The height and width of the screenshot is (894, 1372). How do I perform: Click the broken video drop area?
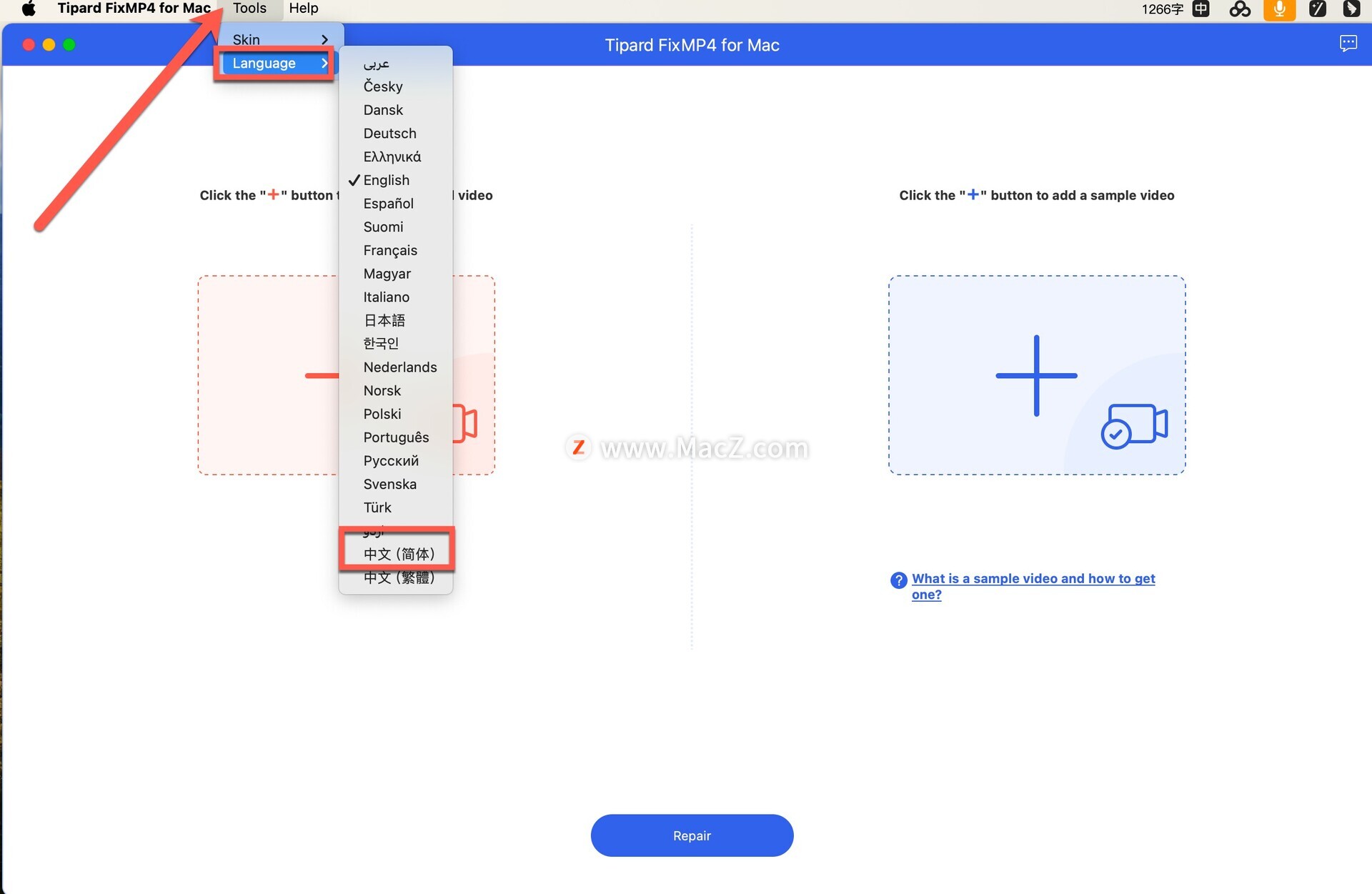click(346, 375)
